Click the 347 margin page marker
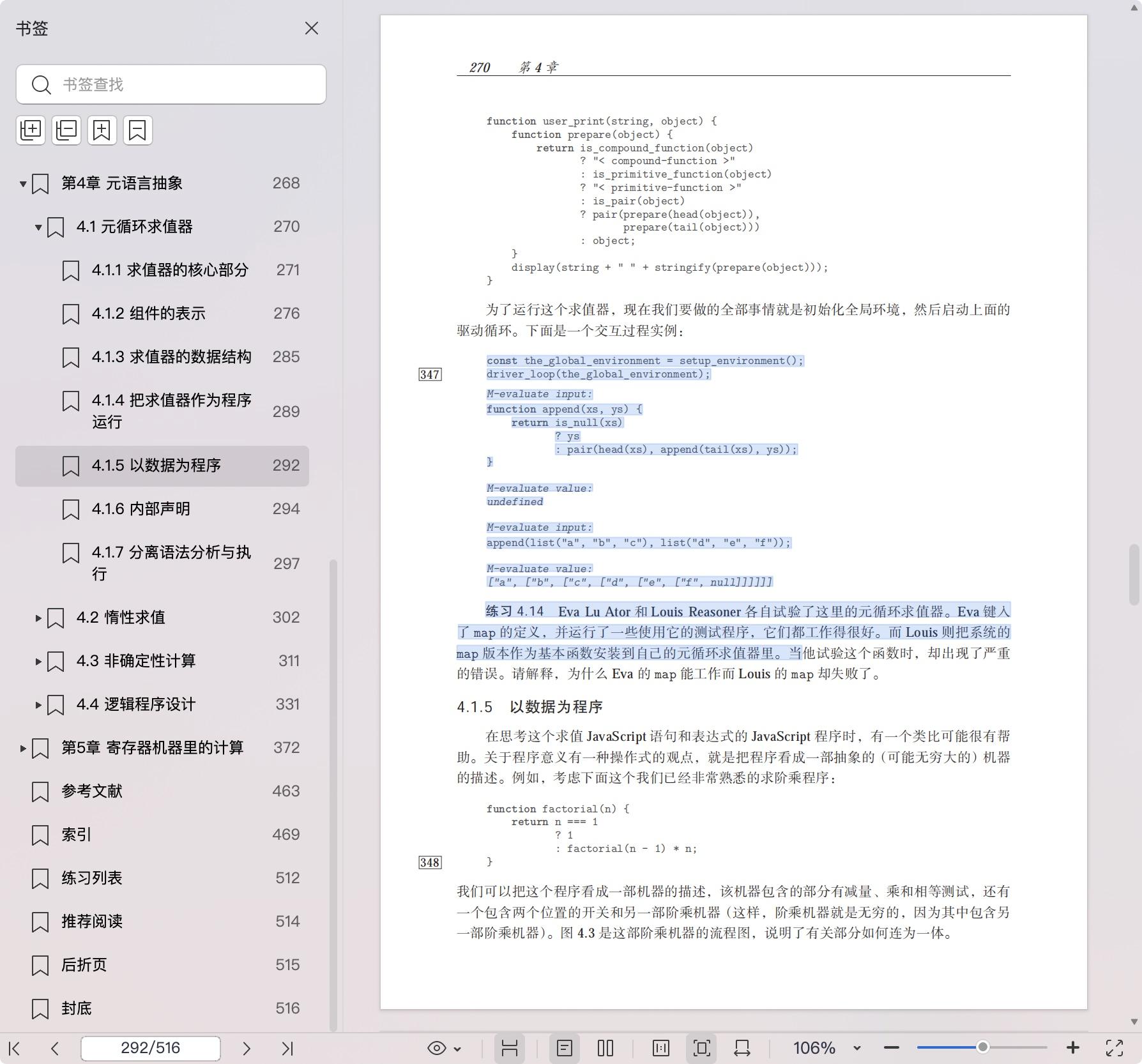Viewport: 1142px width, 1064px height. point(430,374)
